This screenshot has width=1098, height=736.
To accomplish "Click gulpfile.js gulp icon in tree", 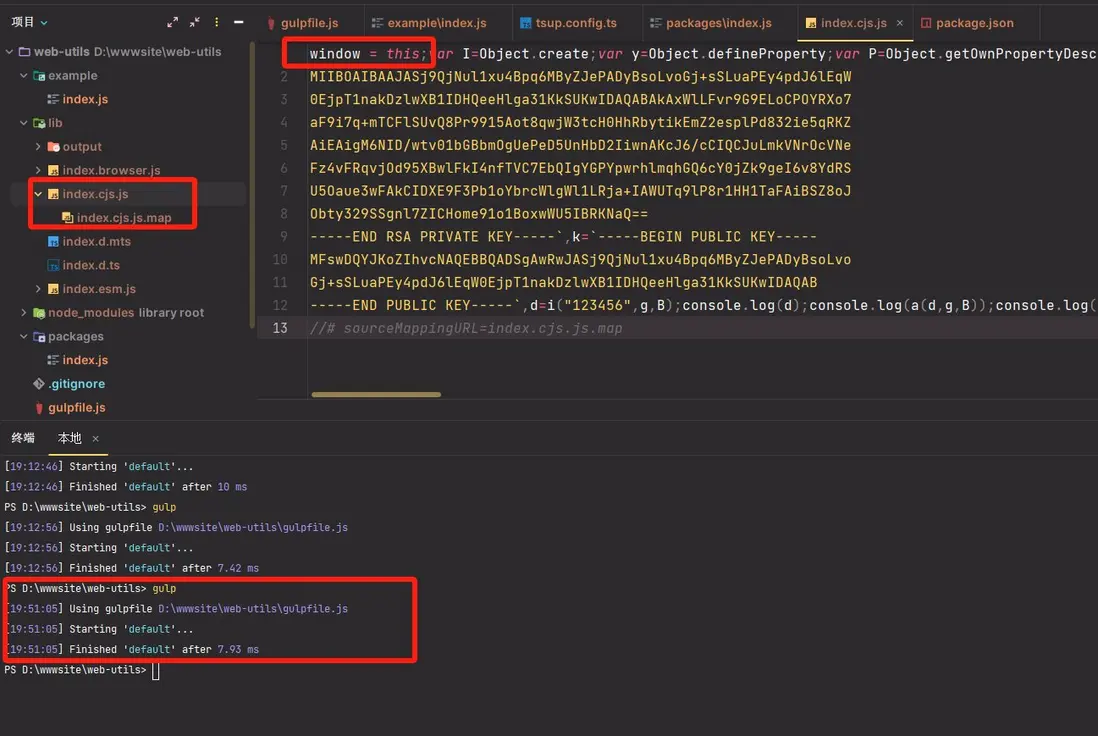I will [x=39, y=408].
